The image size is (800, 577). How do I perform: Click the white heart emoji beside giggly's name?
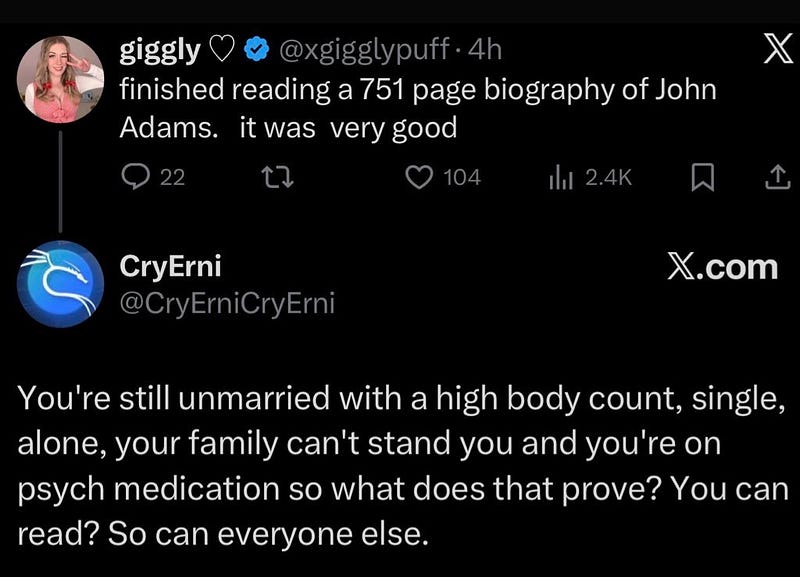(x=225, y=49)
